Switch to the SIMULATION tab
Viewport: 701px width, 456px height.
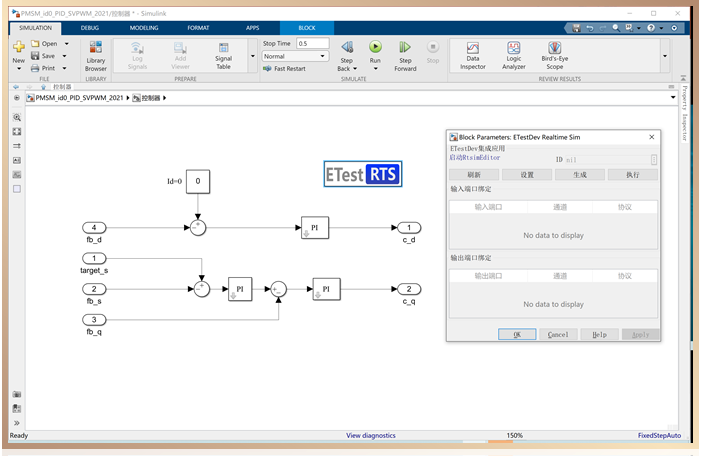coord(35,28)
